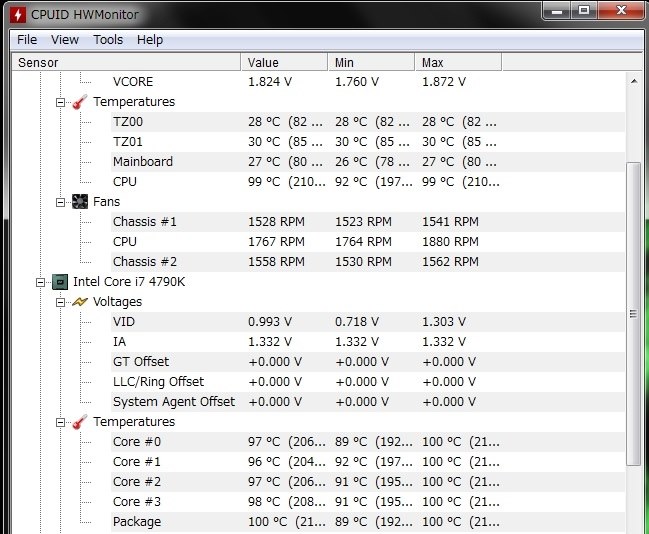This screenshot has height=534, width=649.
Task: Click the 1.303 V VID max value
Action: [x=444, y=322]
